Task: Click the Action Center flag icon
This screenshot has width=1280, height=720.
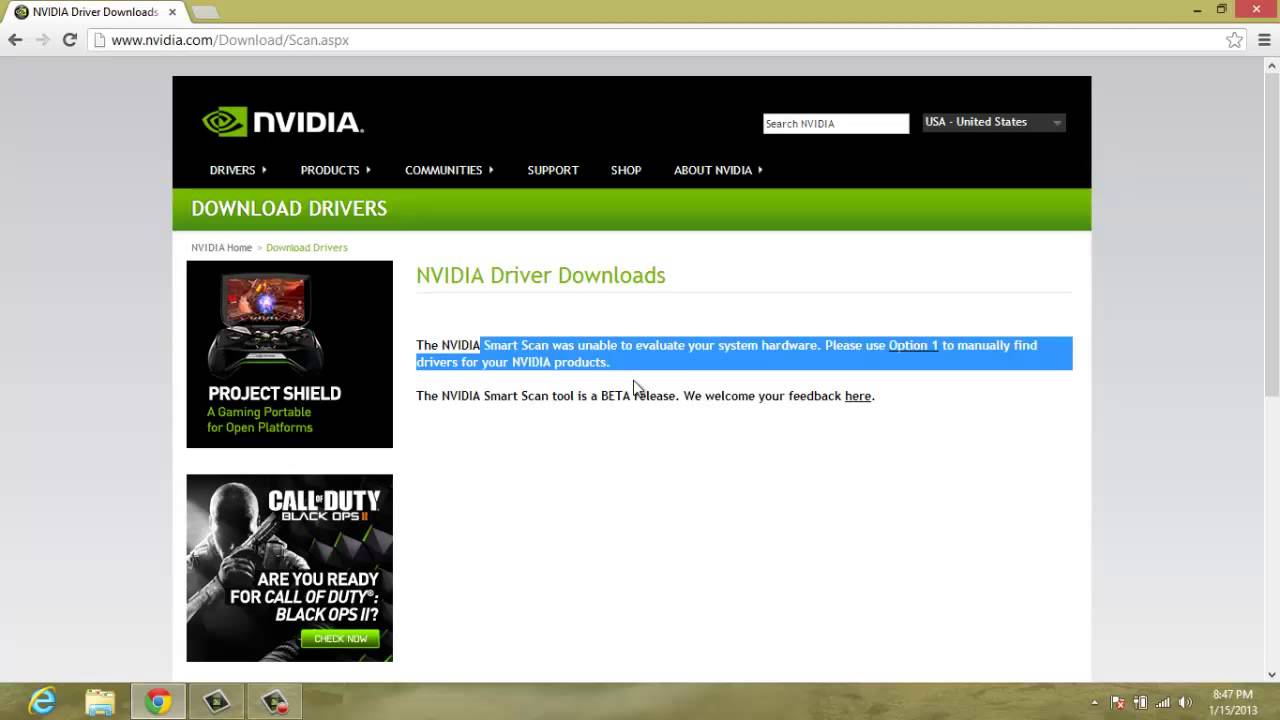Action: point(1118,702)
